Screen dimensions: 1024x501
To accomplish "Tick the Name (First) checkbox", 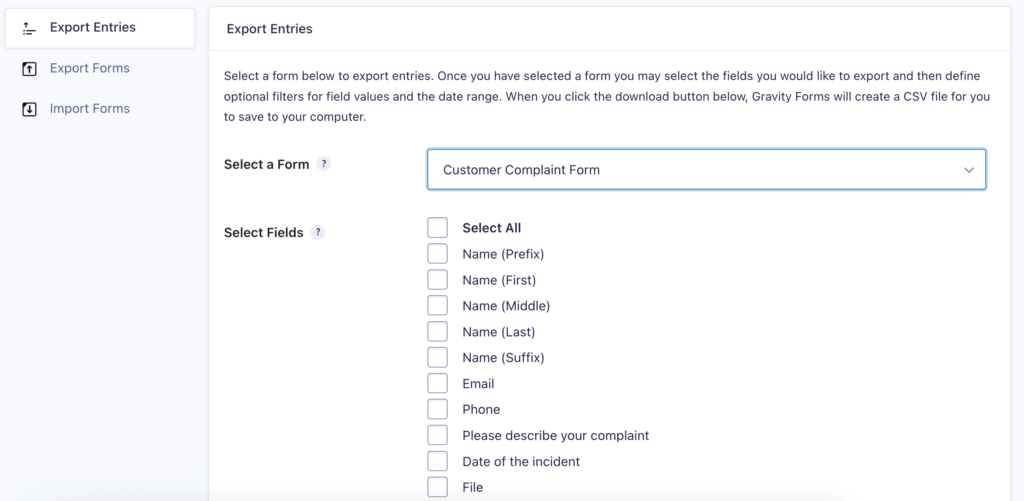I will [437, 280].
